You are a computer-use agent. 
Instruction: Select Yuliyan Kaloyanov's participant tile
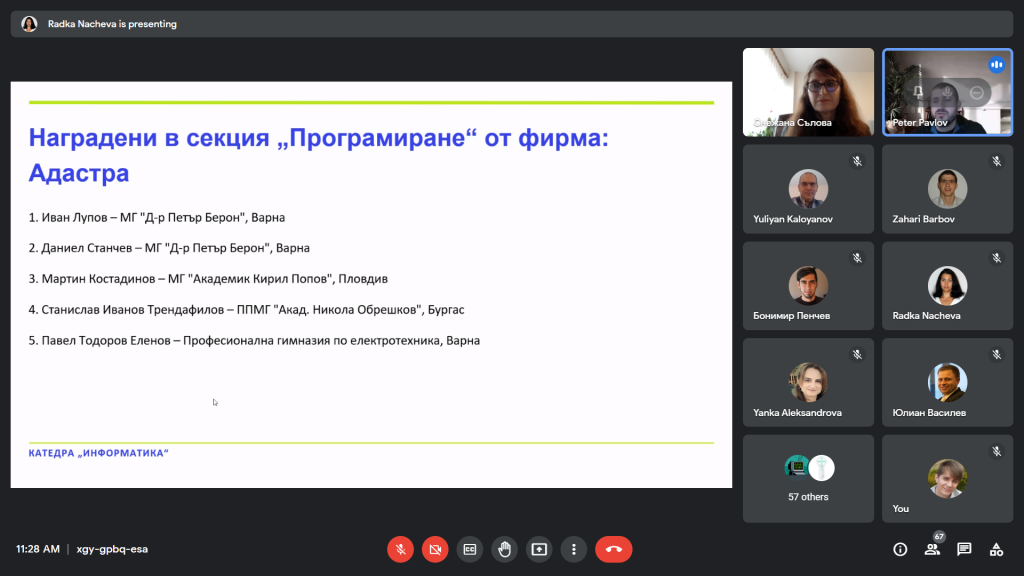[x=808, y=189]
